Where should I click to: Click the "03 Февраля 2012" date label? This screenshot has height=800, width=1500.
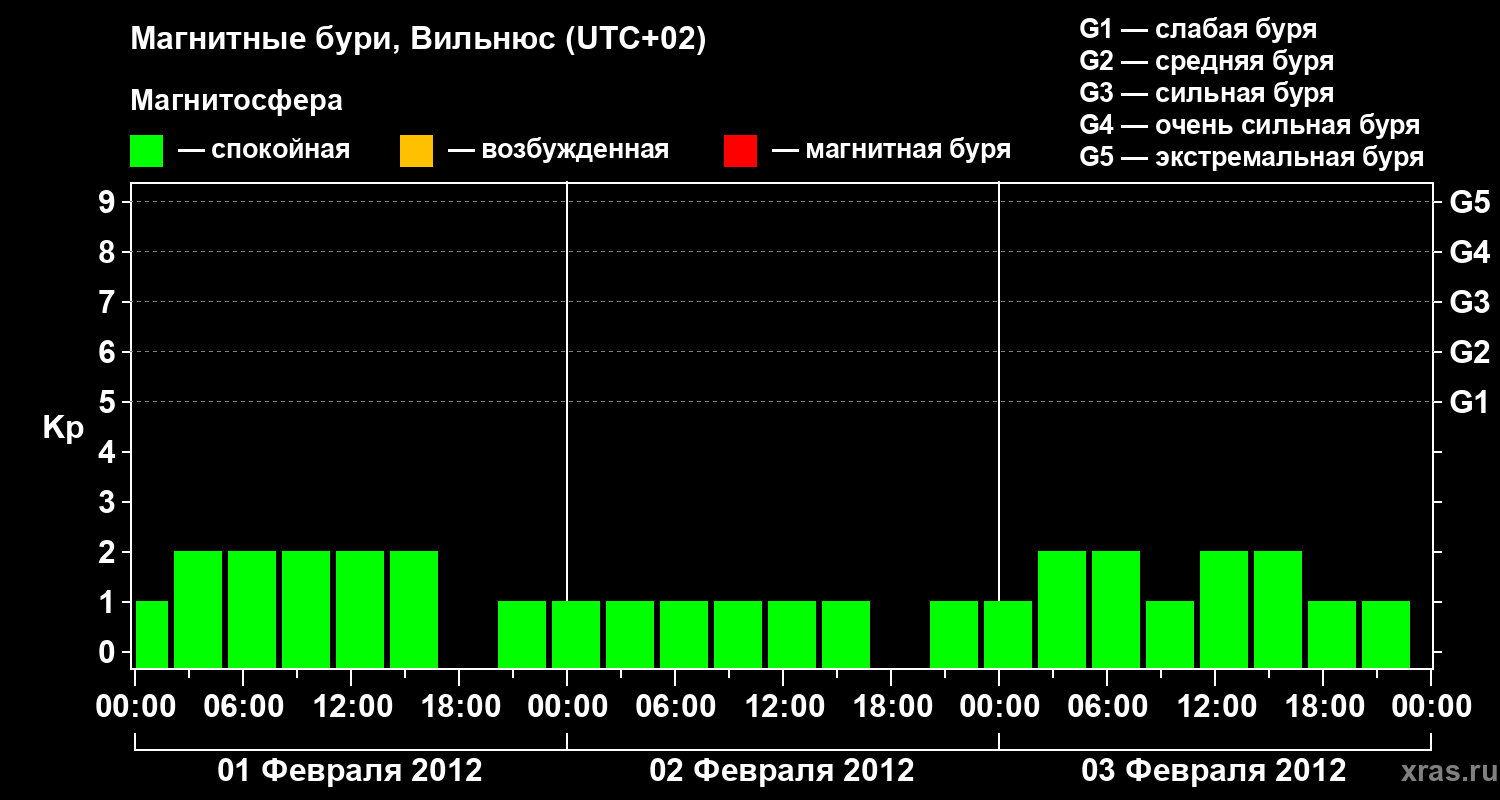(1214, 771)
